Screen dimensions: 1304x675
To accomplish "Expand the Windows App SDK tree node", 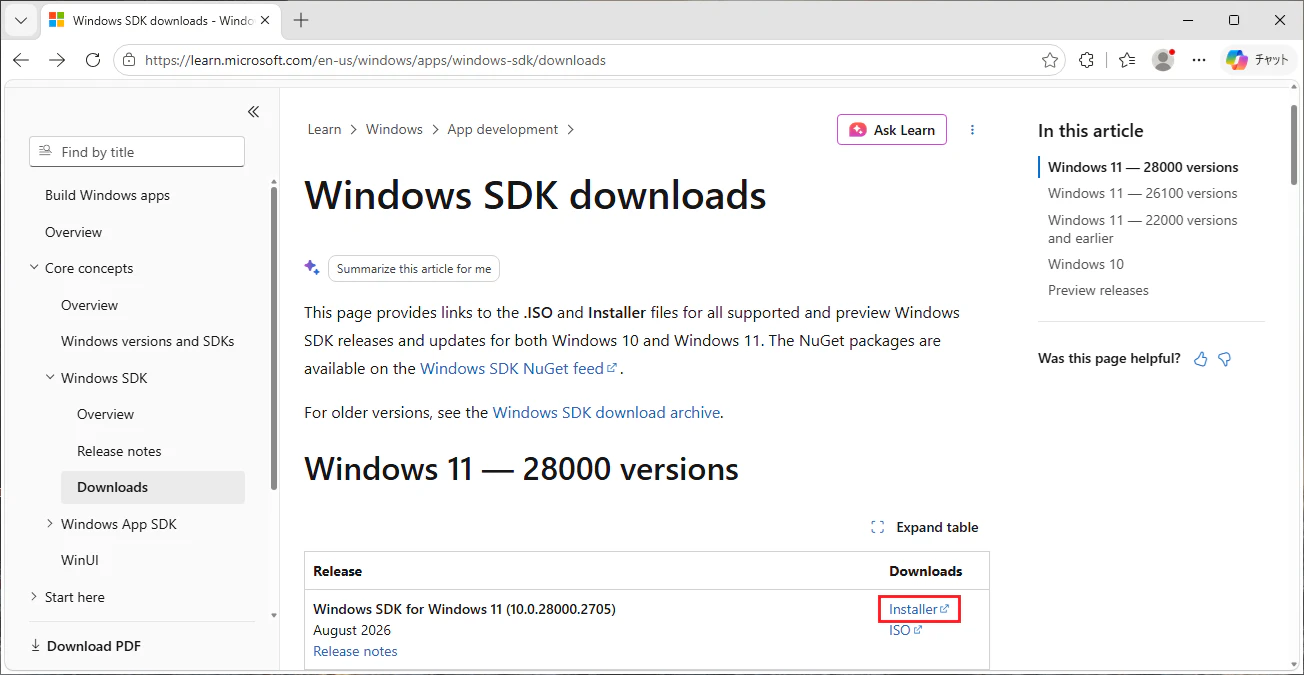I will click(x=51, y=524).
